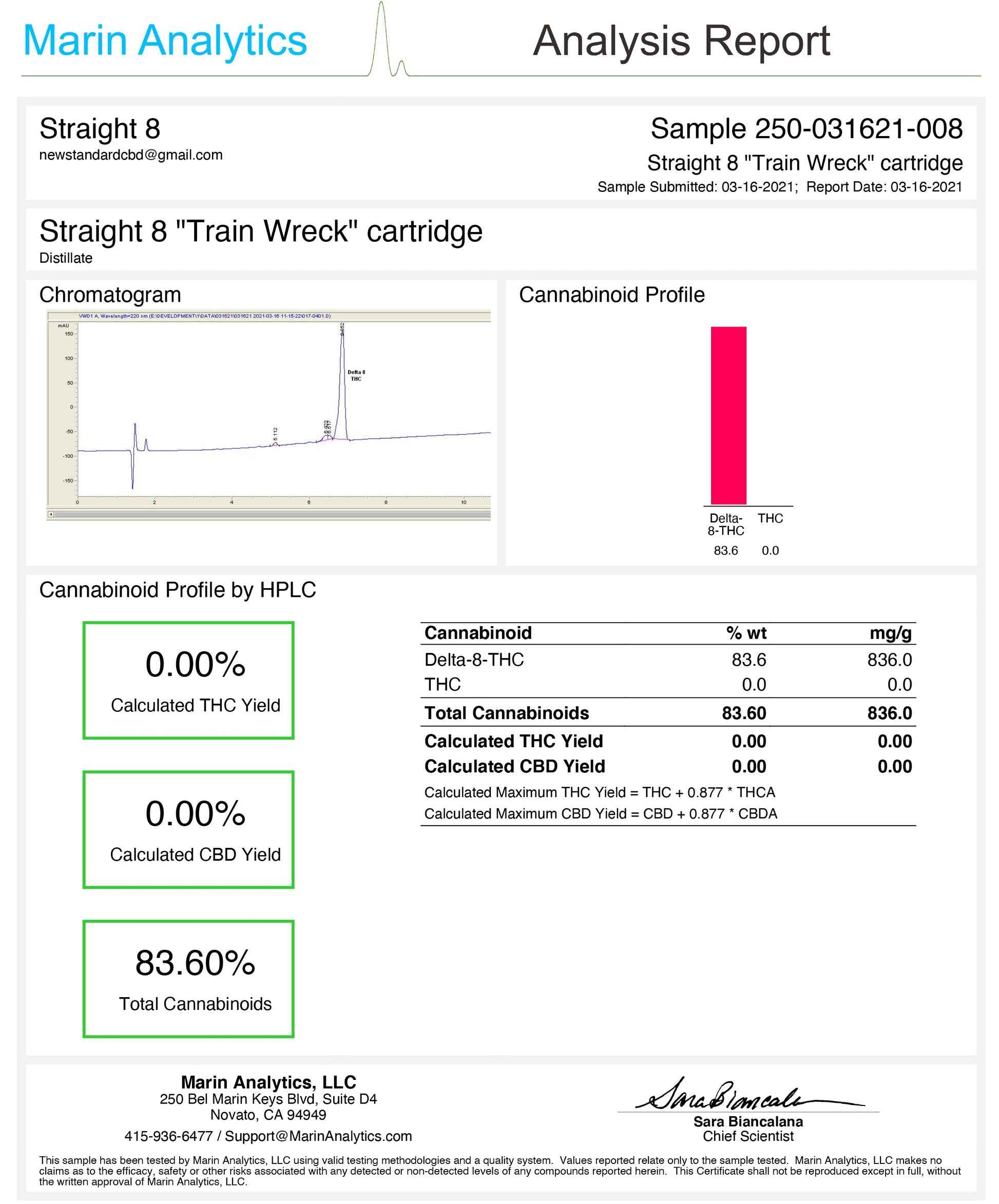Click the newstandardcbd@gmail.com email address
The image size is (999, 1204).
(131, 156)
